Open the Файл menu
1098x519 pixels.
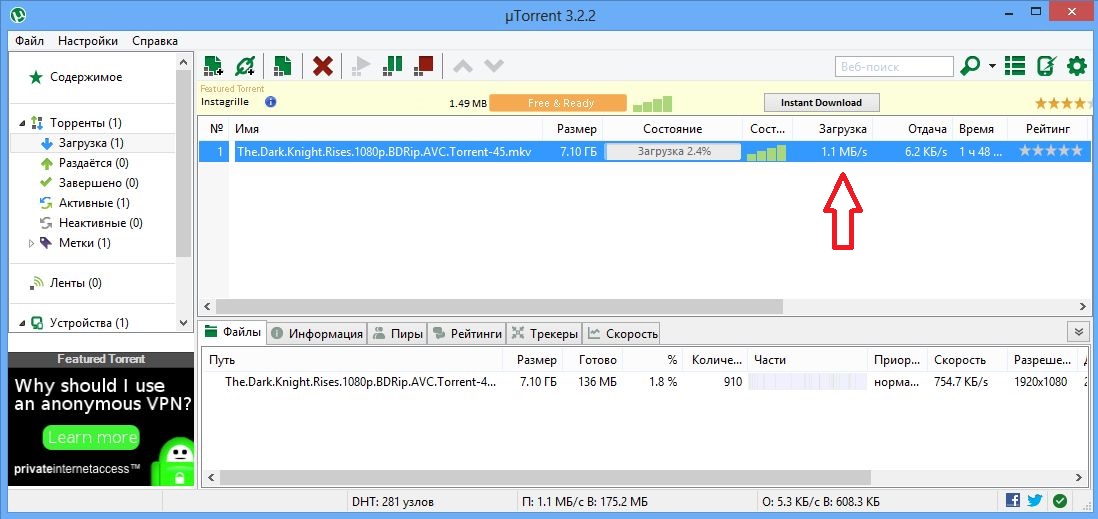coord(29,41)
